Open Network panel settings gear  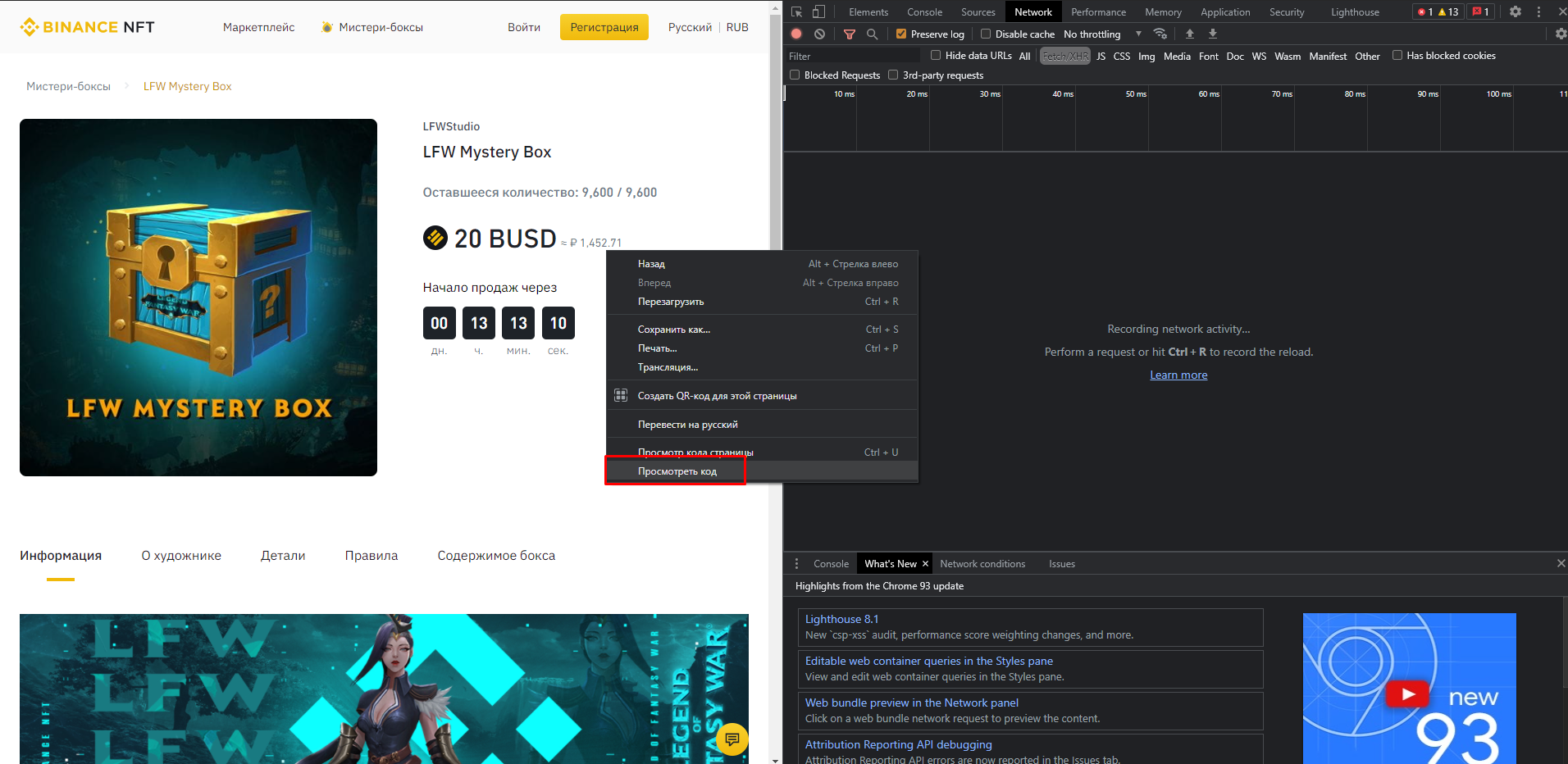point(1561,34)
